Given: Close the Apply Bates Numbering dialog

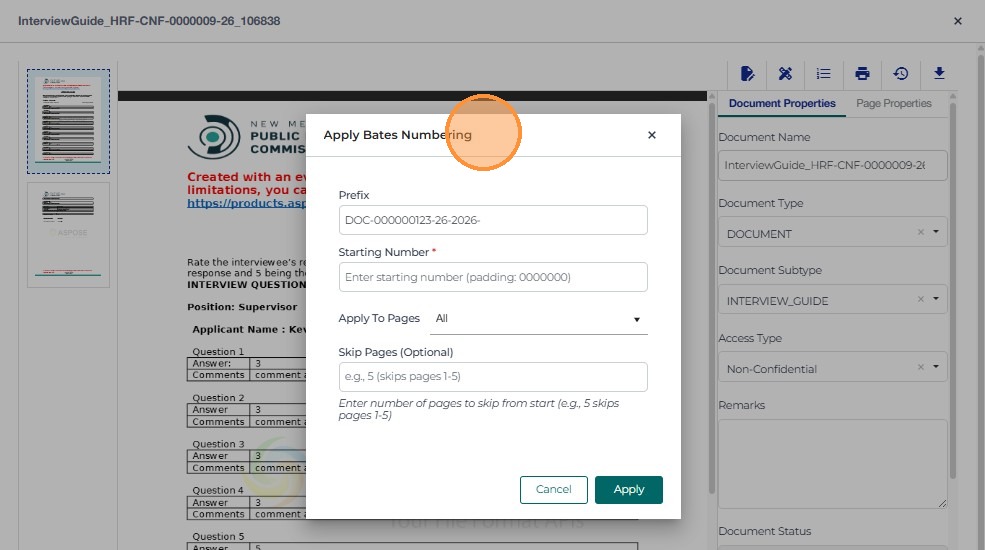Looking at the screenshot, I should coord(651,135).
